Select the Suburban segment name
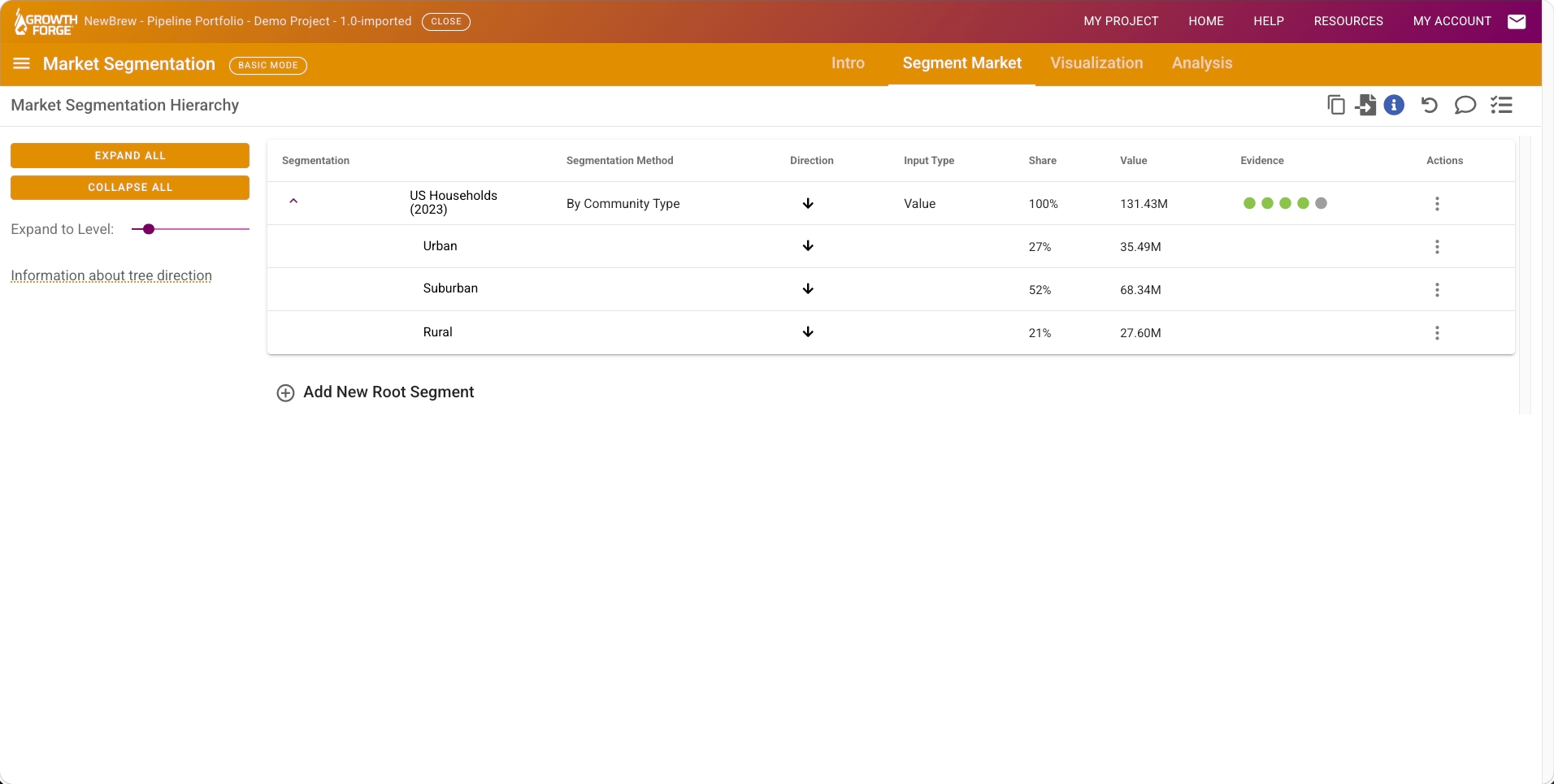The image size is (1554, 784). [x=450, y=288]
